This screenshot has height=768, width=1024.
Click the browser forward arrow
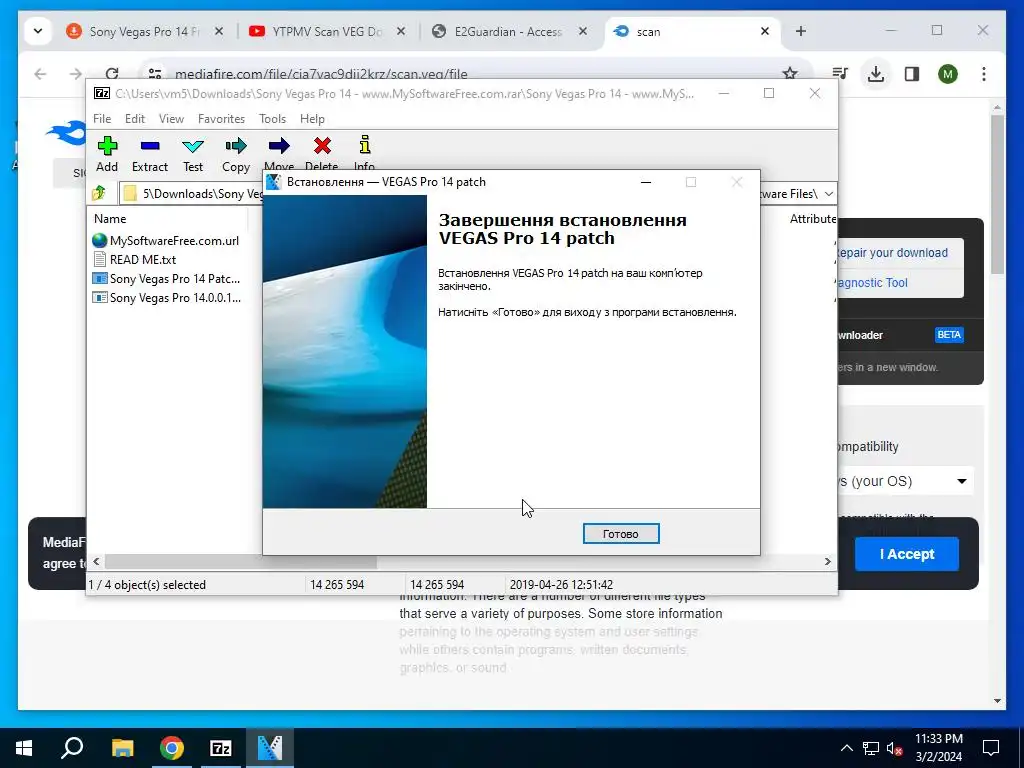76,74
